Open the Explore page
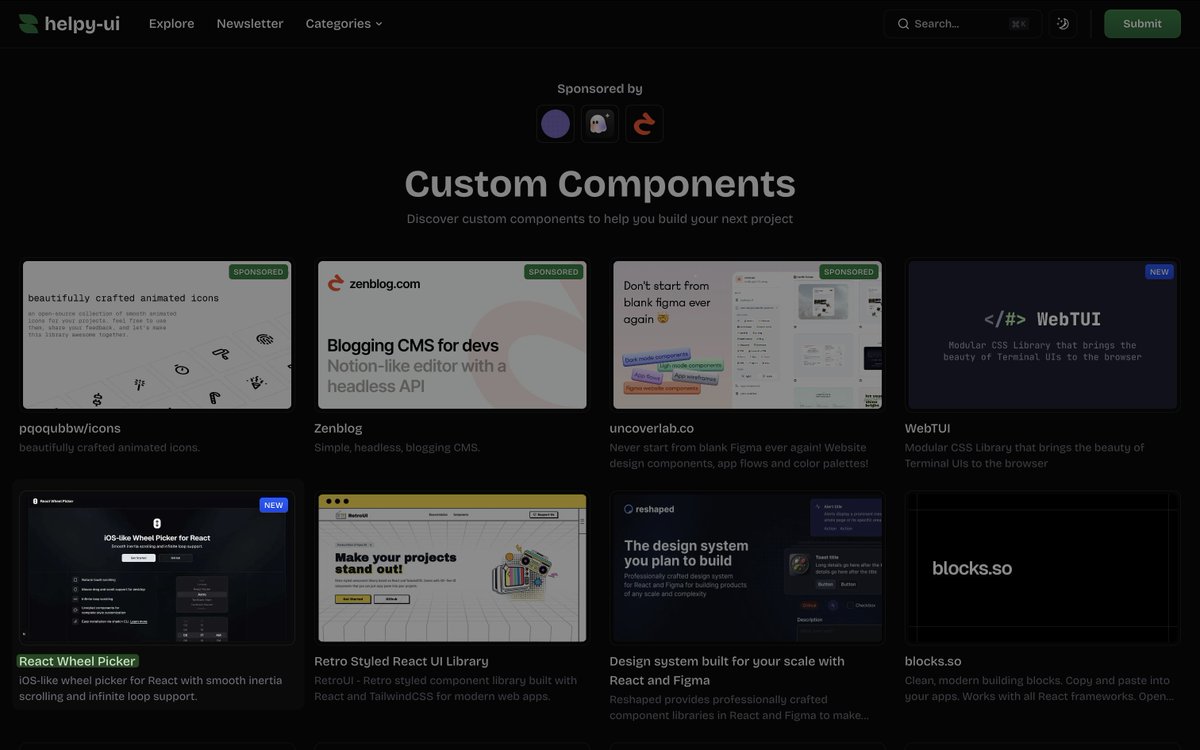The height and width of the screenshot is (750, 1200). 172,23
